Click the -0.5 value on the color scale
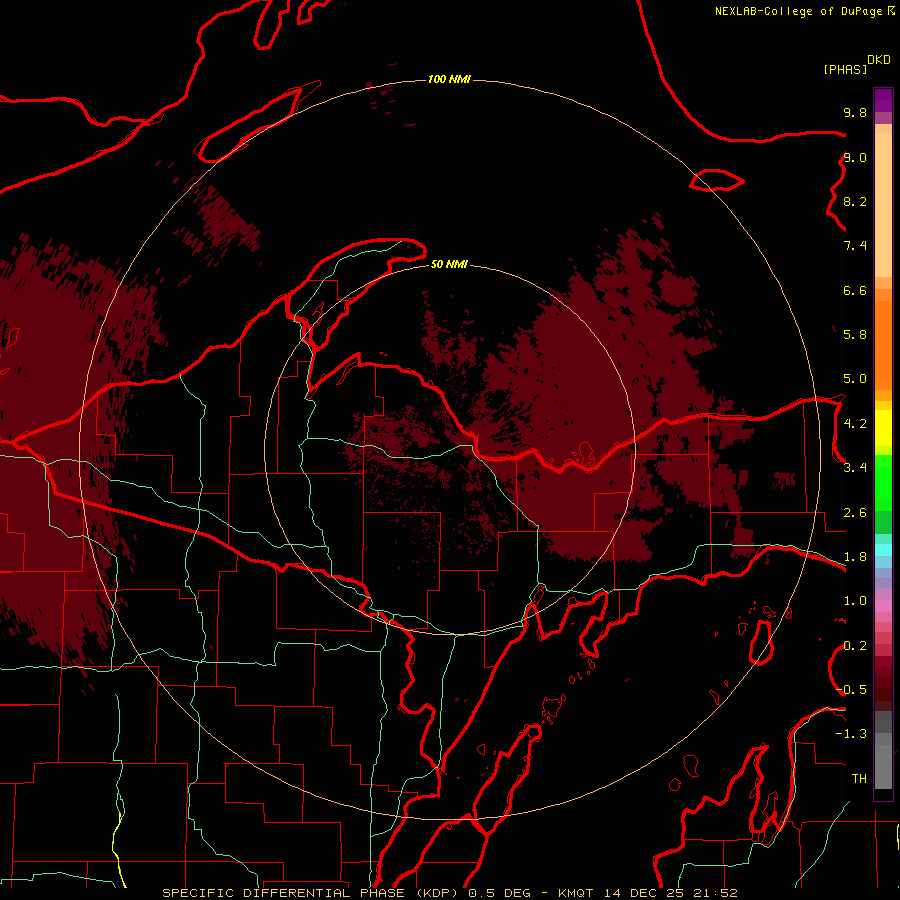Viewport: 900px width, 900px height. coord(851,690)
